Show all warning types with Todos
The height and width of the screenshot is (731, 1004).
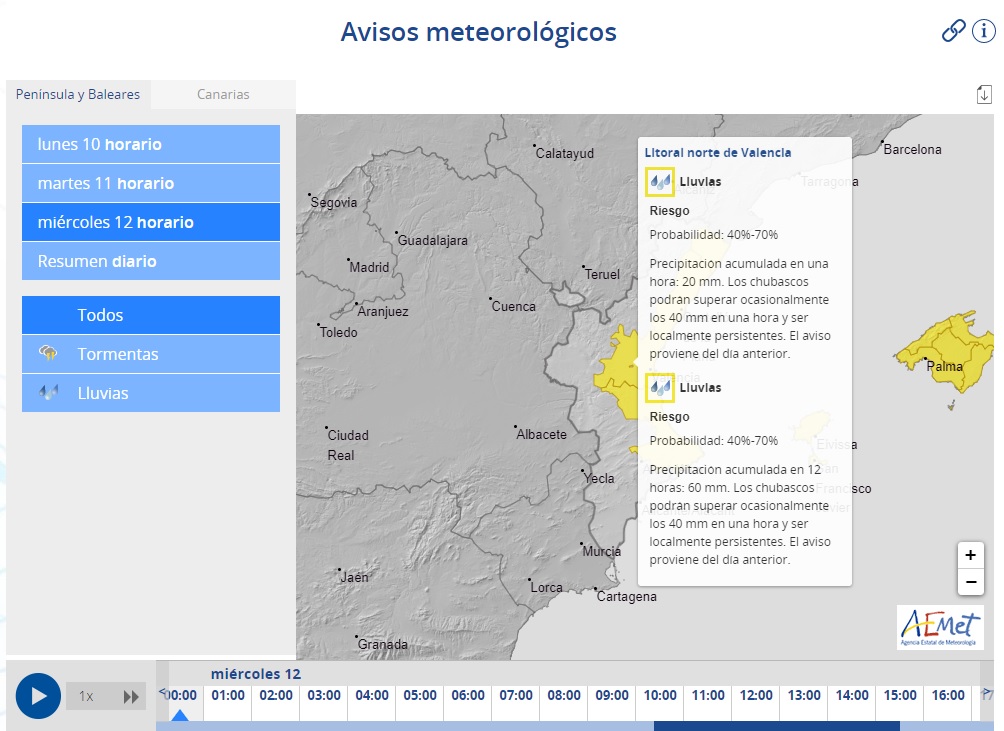point(151,315)
